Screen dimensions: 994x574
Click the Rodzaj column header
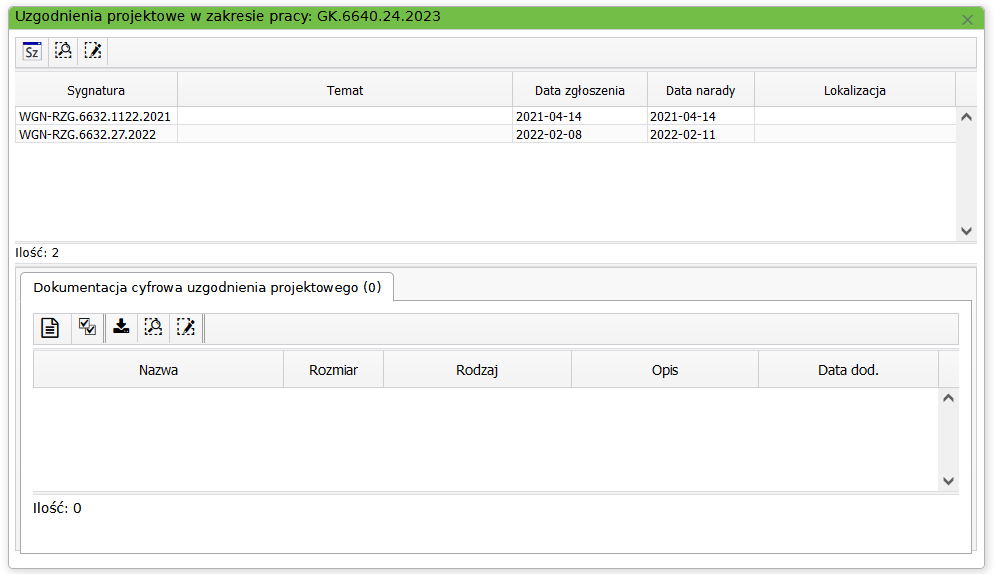coord(477,370)
